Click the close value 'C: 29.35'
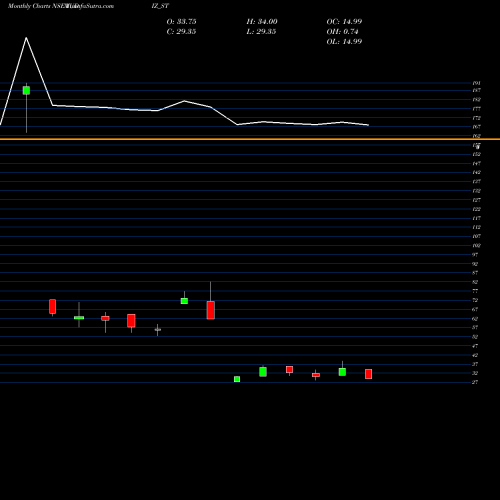500x500 pixels. coord(181,32)
